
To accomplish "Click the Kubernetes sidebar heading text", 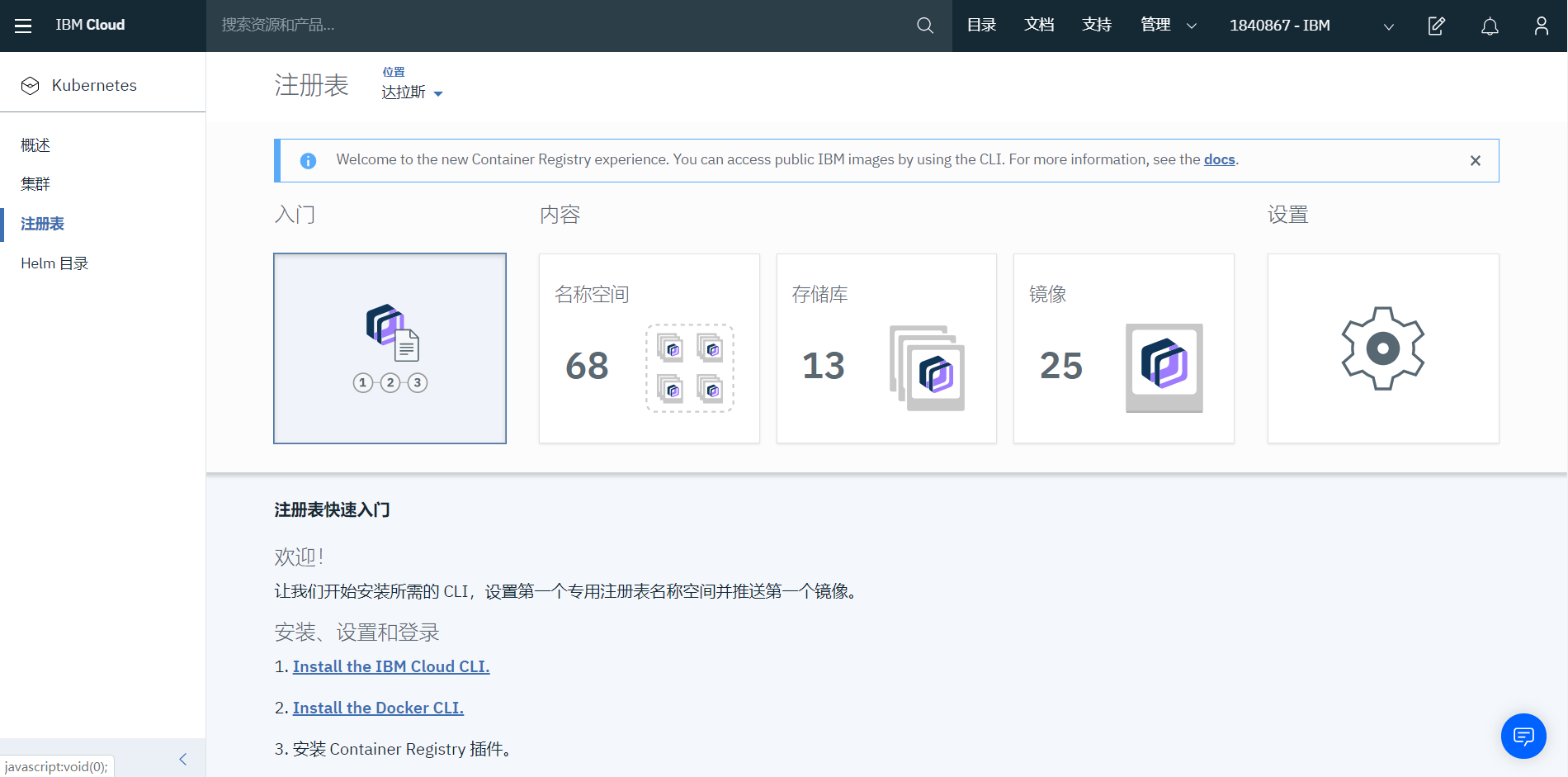I will point(94,86).
